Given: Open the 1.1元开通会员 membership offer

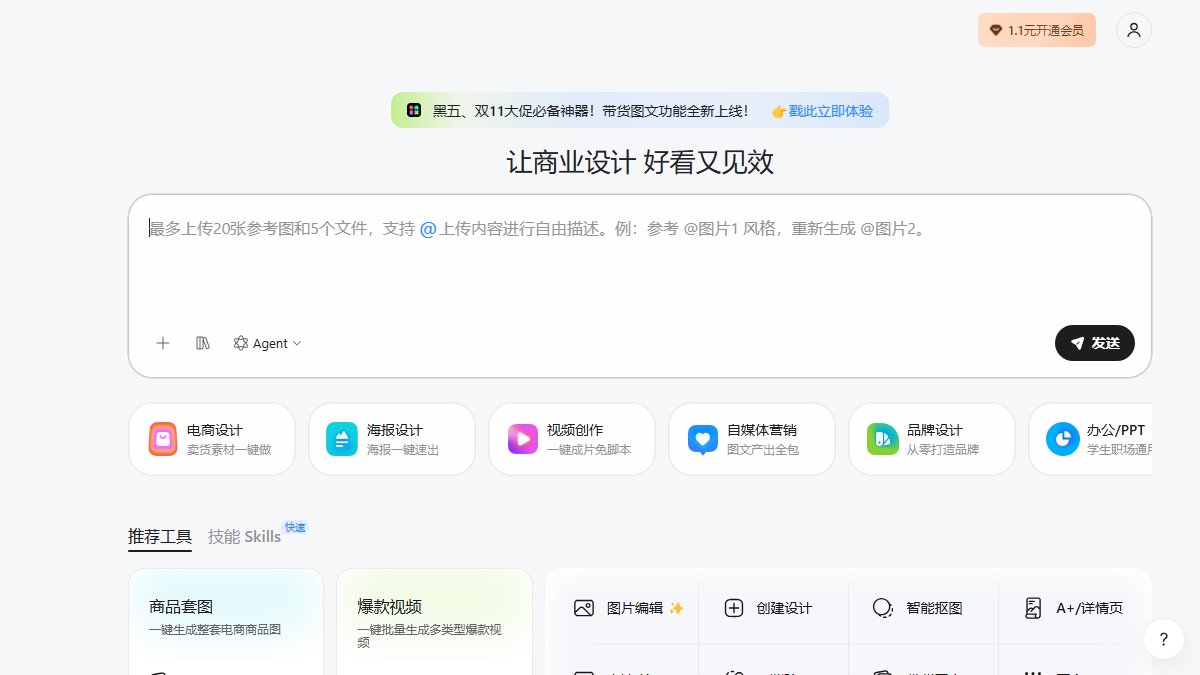Looking at the screenshot, I should [x=1037, y=30].
